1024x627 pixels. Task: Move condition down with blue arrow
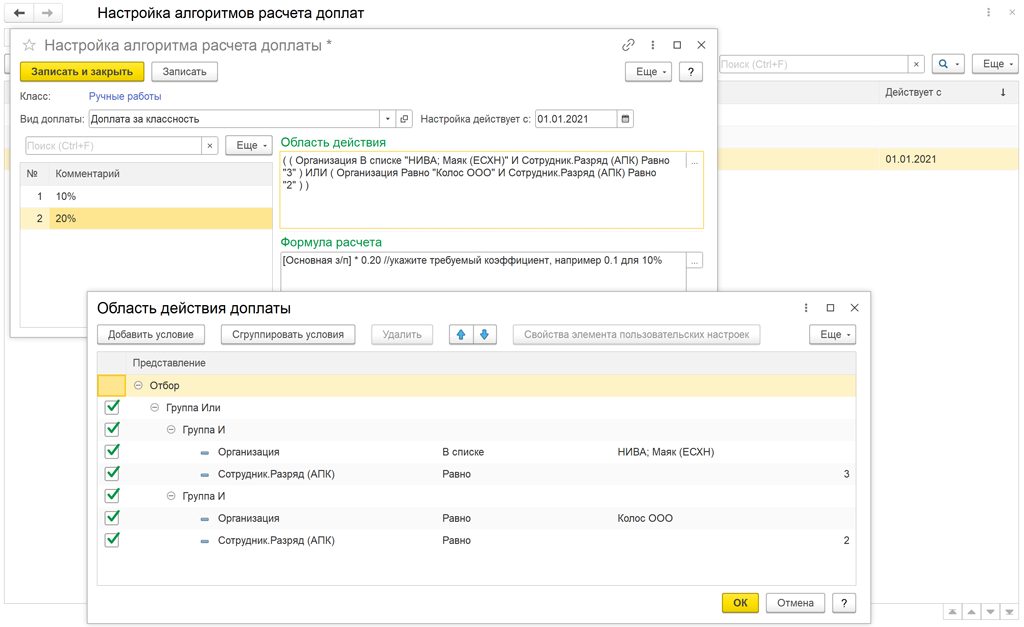click(x=484, y=334)
